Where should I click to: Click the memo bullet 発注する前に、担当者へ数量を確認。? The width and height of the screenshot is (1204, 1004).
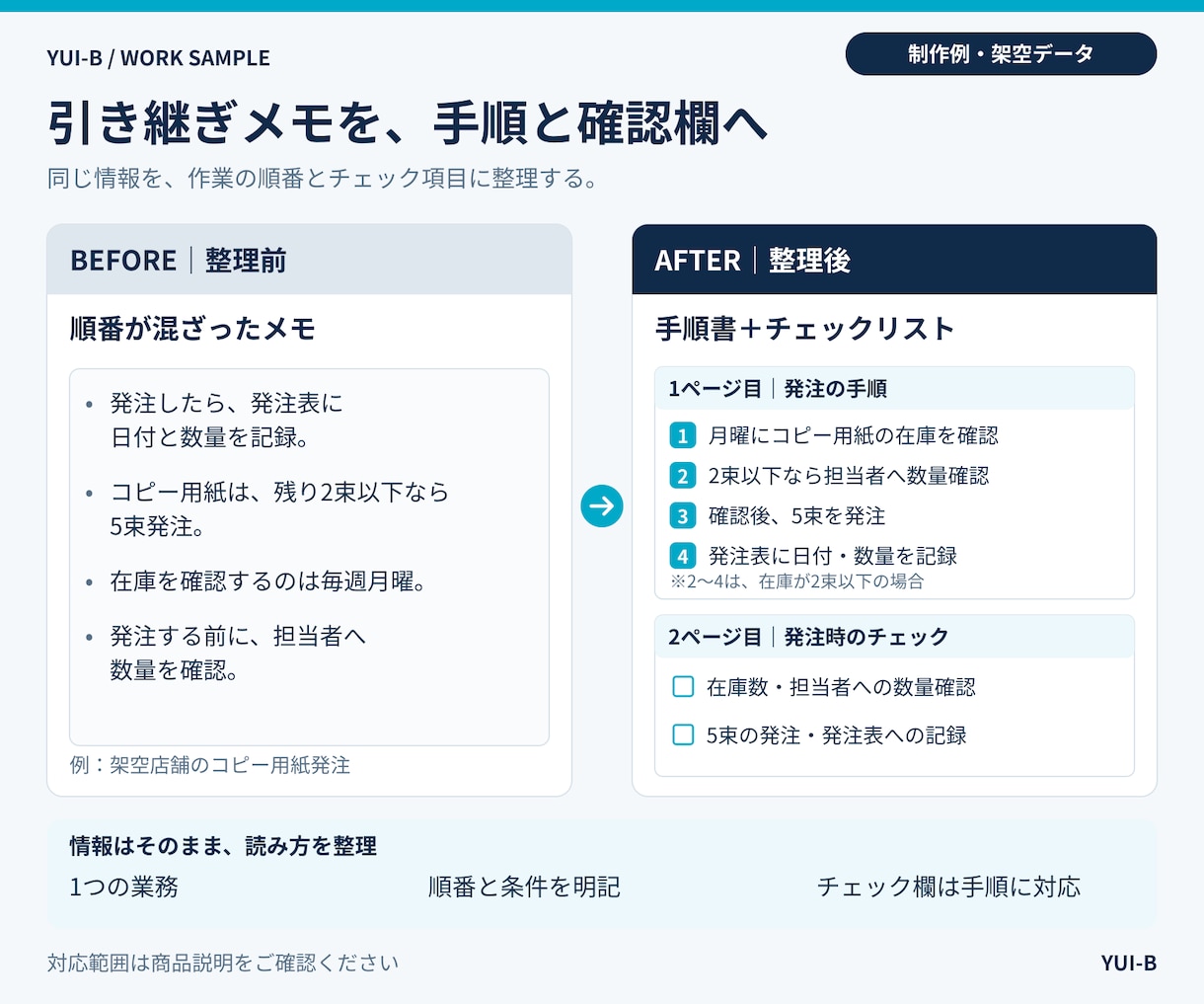[238, 653]
